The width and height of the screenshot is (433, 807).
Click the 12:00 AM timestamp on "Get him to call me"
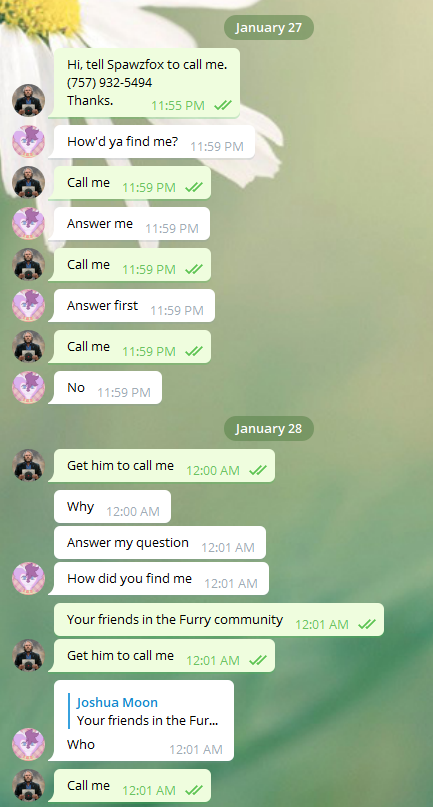(213, 470)
